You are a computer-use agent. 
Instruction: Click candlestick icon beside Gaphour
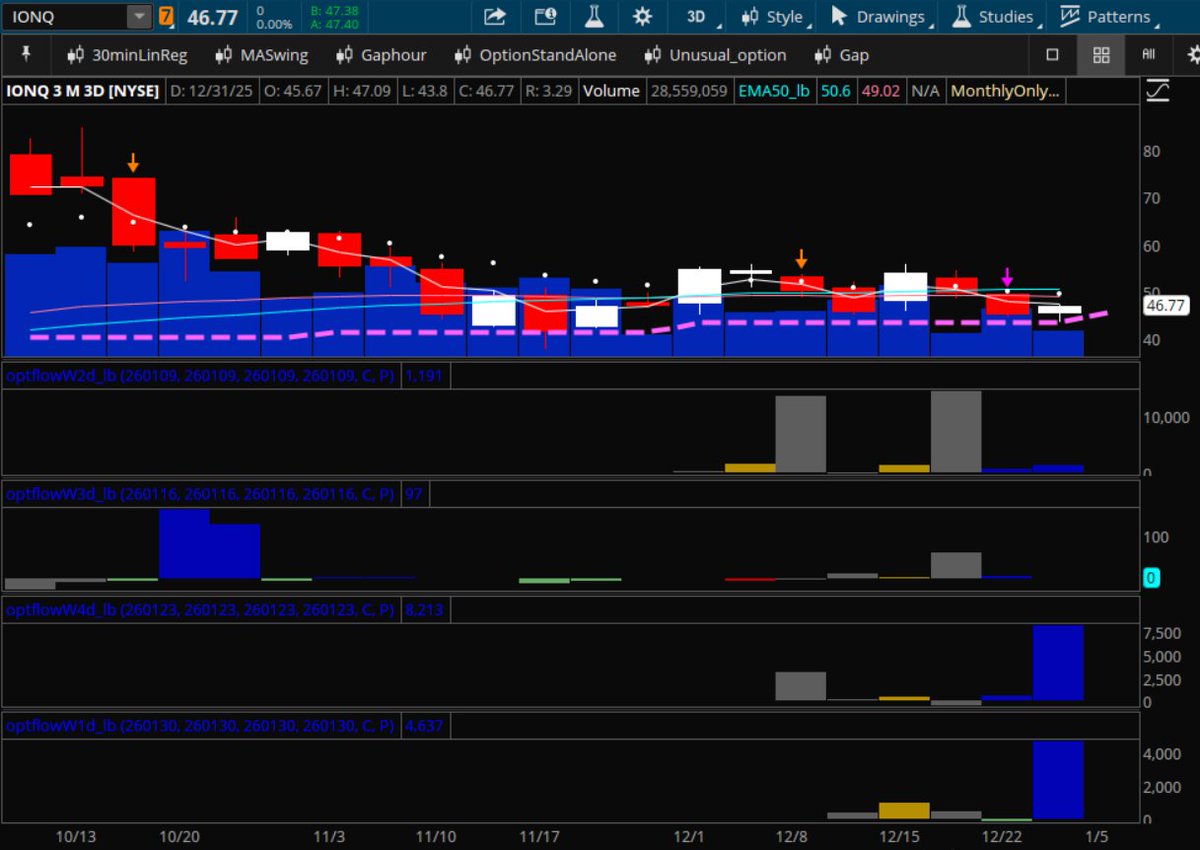click(x=345, y=55)
